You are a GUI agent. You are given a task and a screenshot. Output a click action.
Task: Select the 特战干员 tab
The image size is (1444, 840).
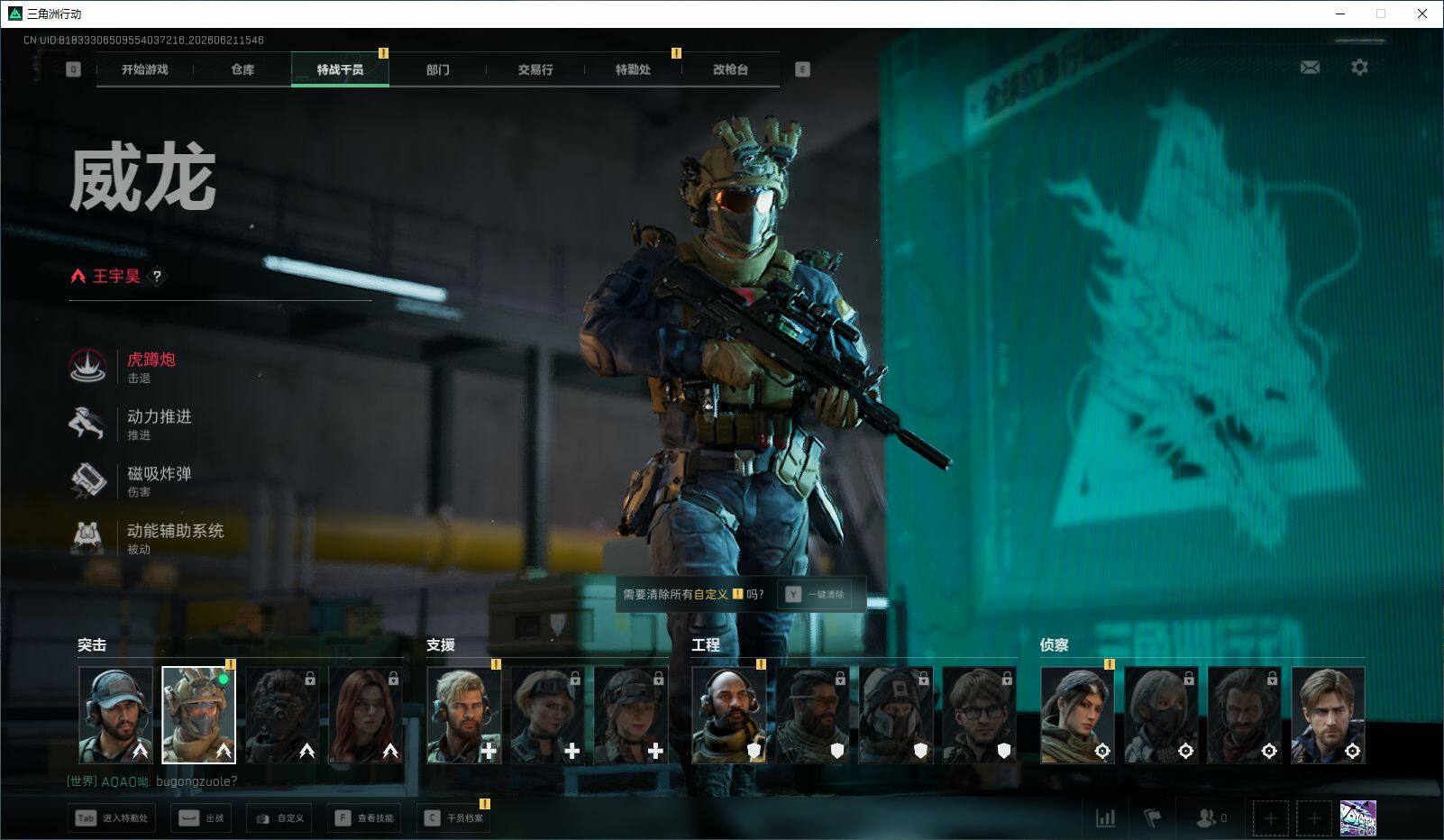pos(340,69)
